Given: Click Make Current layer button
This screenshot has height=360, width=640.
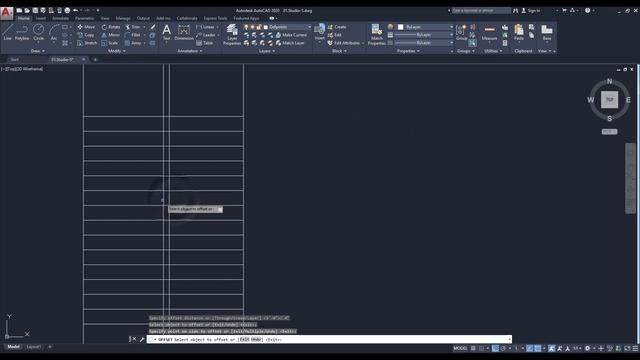Looking at the screenshot, I should point(291,35).
